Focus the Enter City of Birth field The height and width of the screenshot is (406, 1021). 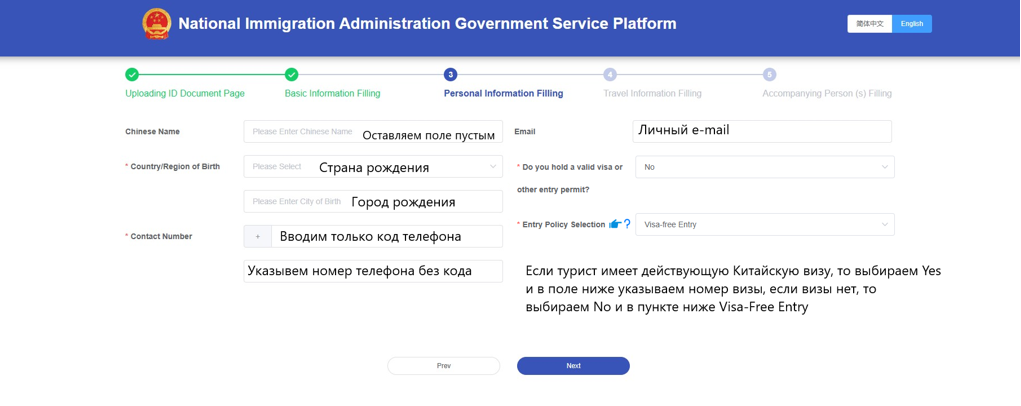(373, 202)
